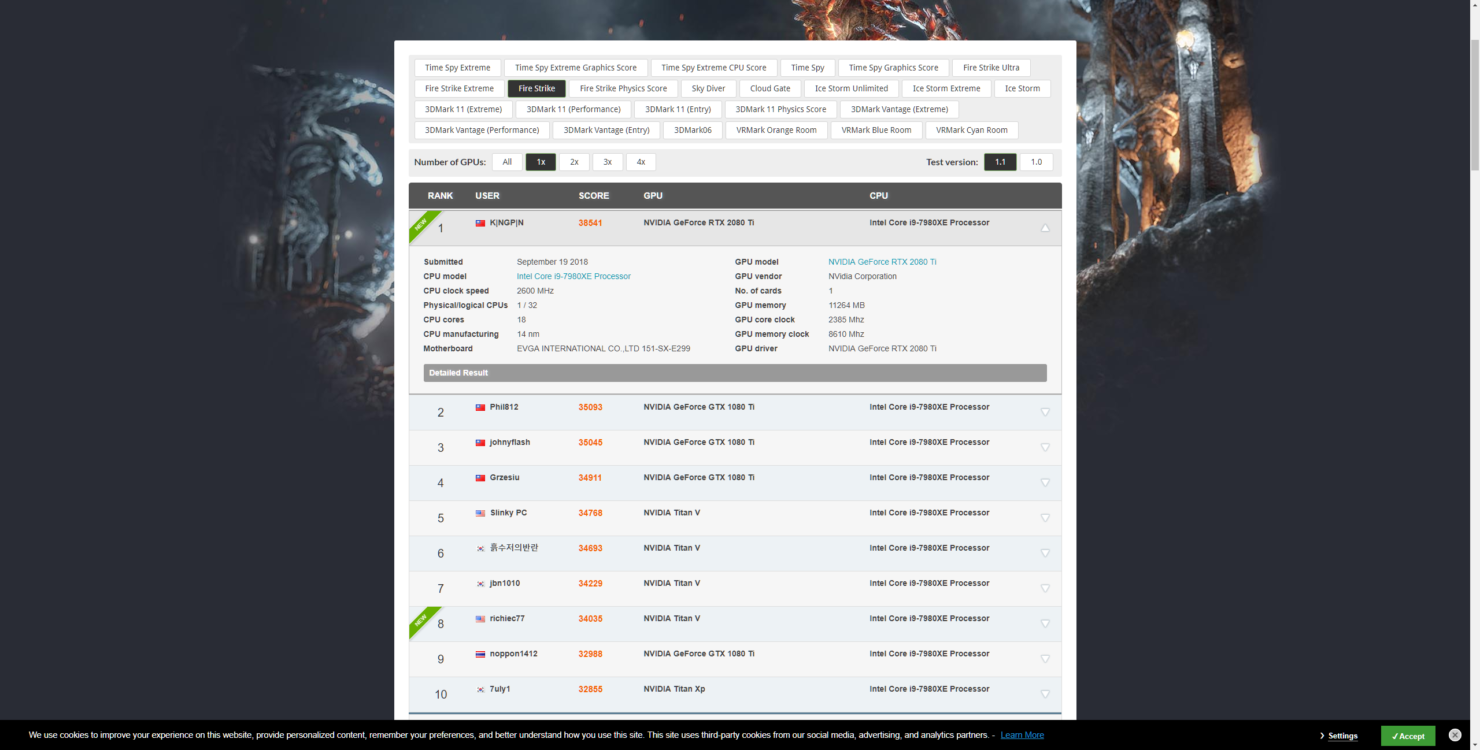The width and height of the screenshot is (1480, 750).
Task: Click the flag icon beside Grzesiu
Action: 480,478
